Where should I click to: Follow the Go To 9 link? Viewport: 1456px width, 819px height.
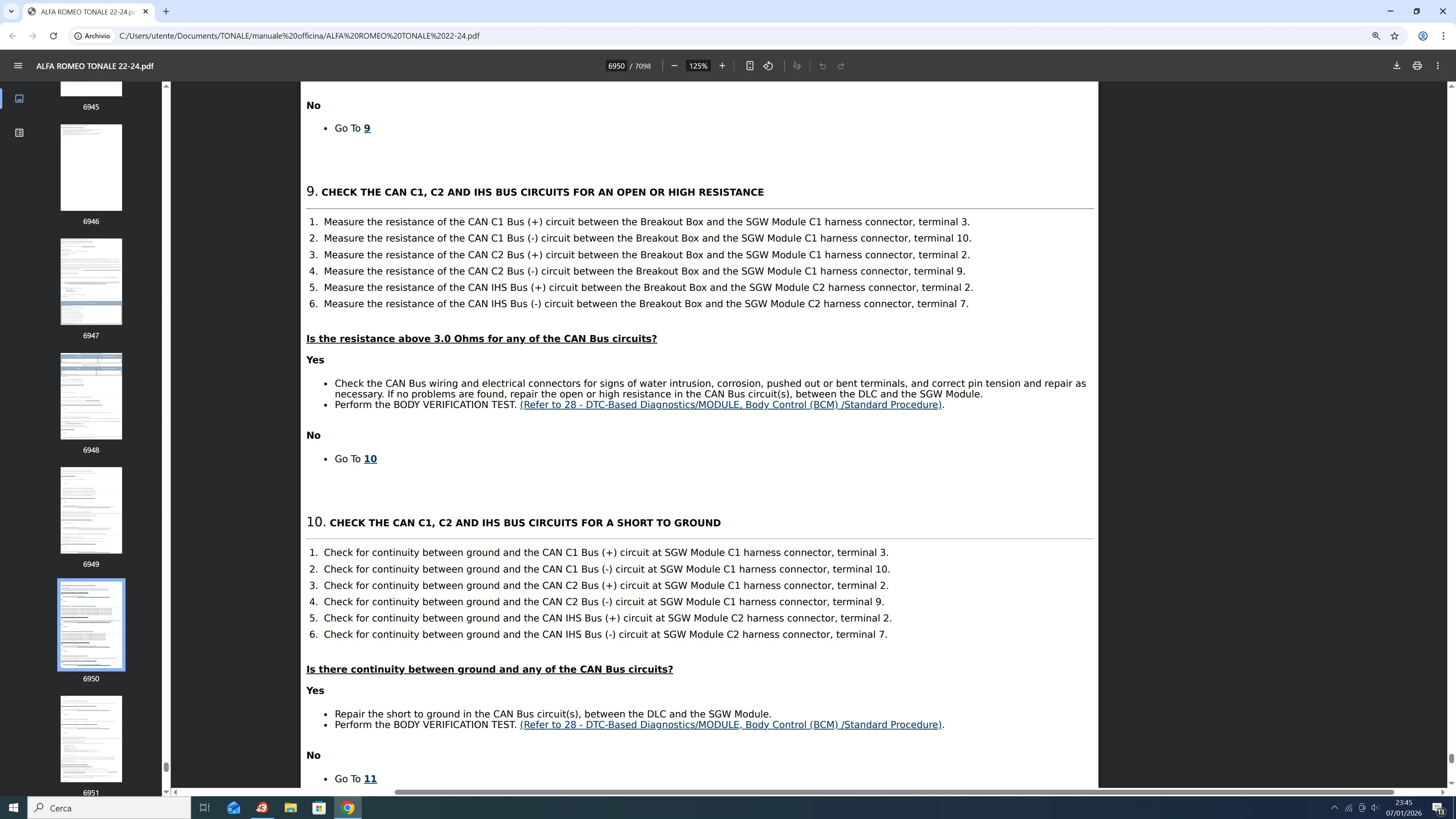[x=367, y=128]
